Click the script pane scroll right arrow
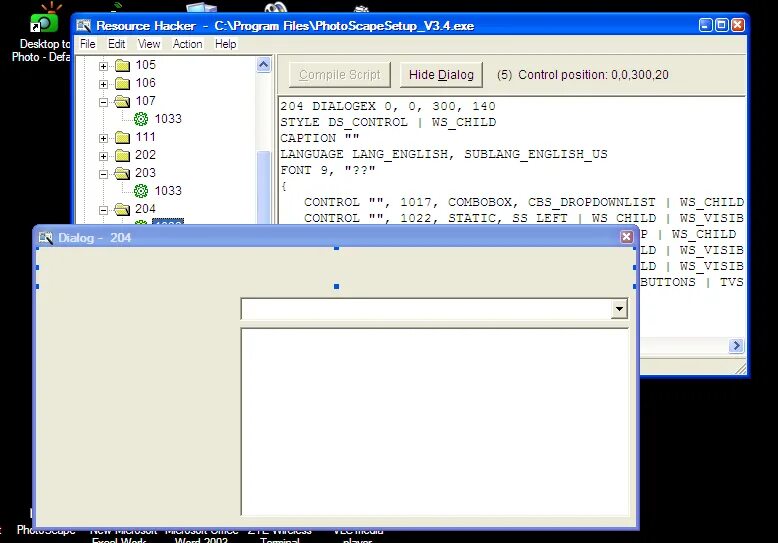Screen dimensions: 778x543 (736, 345)
